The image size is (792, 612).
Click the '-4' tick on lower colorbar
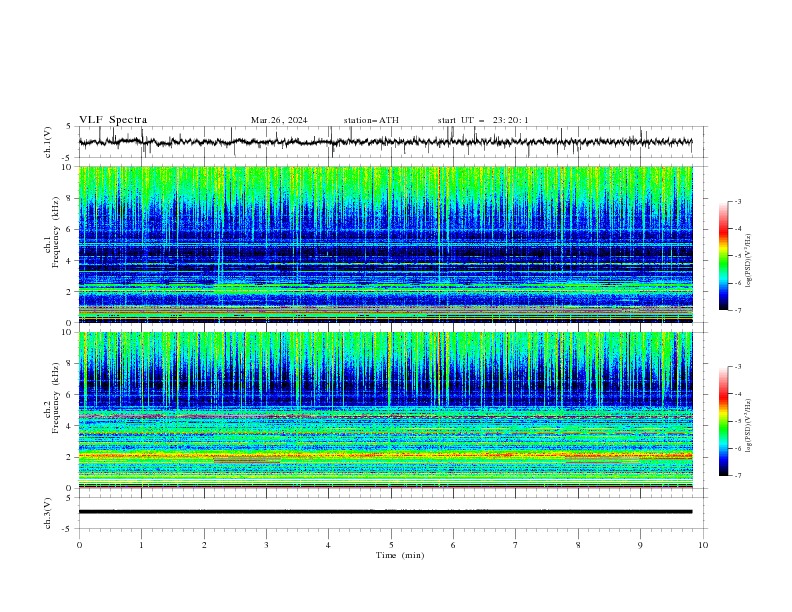click(738, 394)
